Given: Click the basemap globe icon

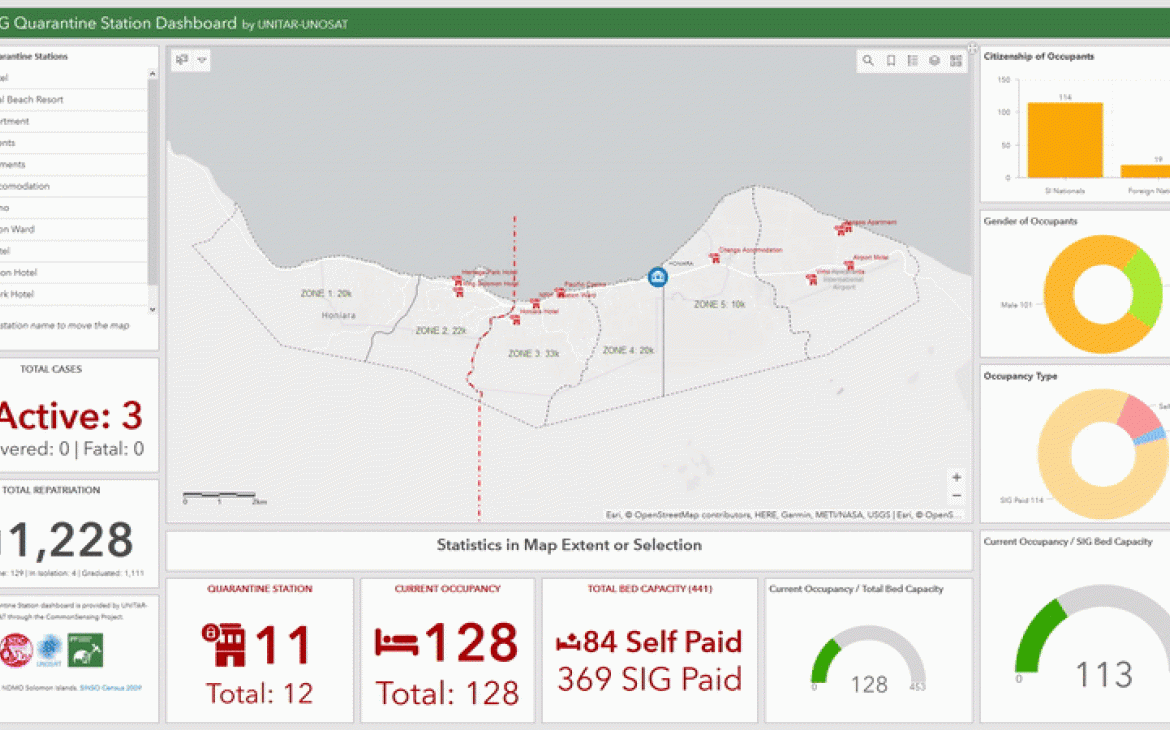Looking at the screenshot, I should [934, 60].
